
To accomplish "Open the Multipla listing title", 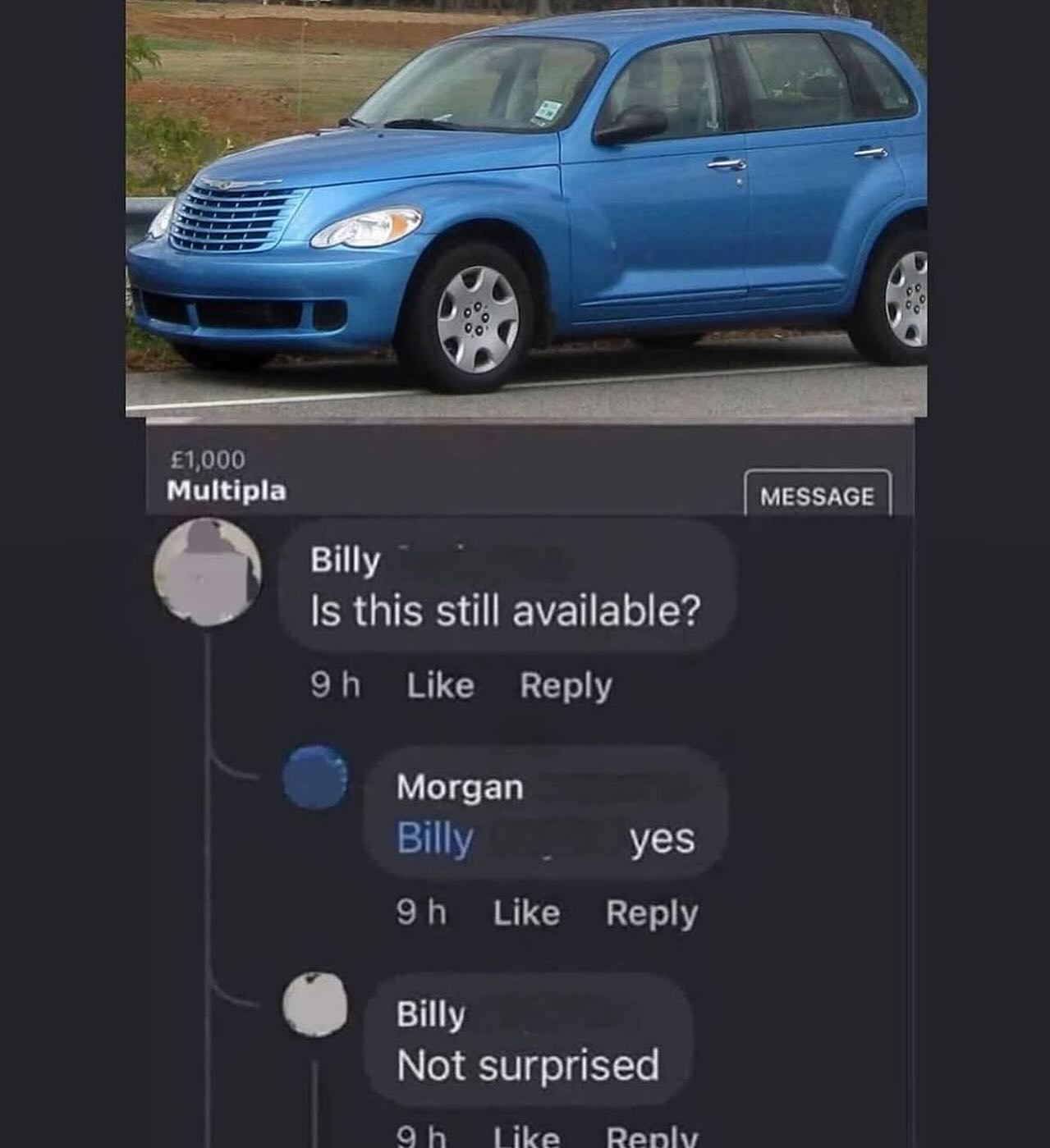I will pos(227,491).
